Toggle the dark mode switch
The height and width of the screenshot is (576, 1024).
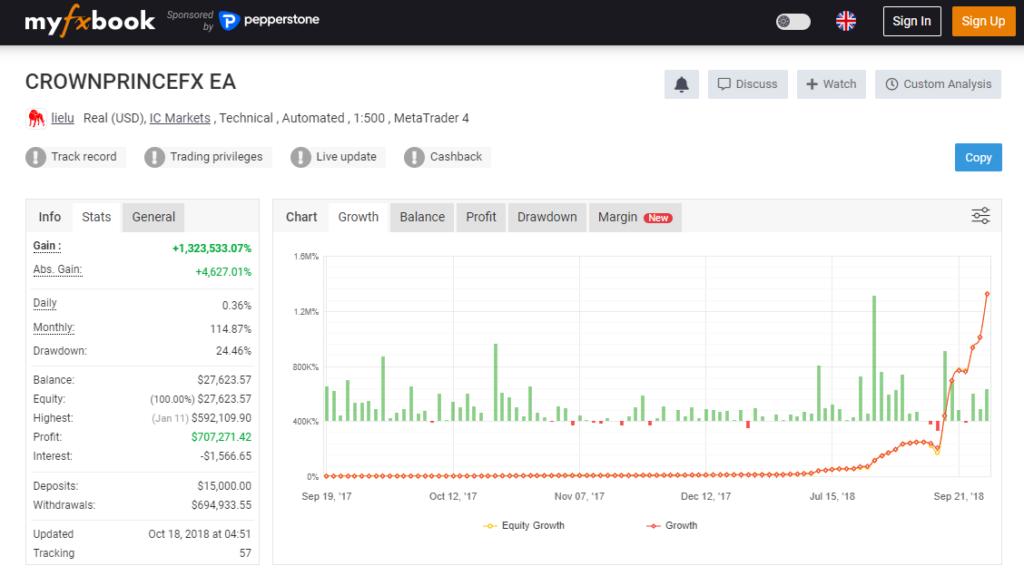tap(792, 20)
